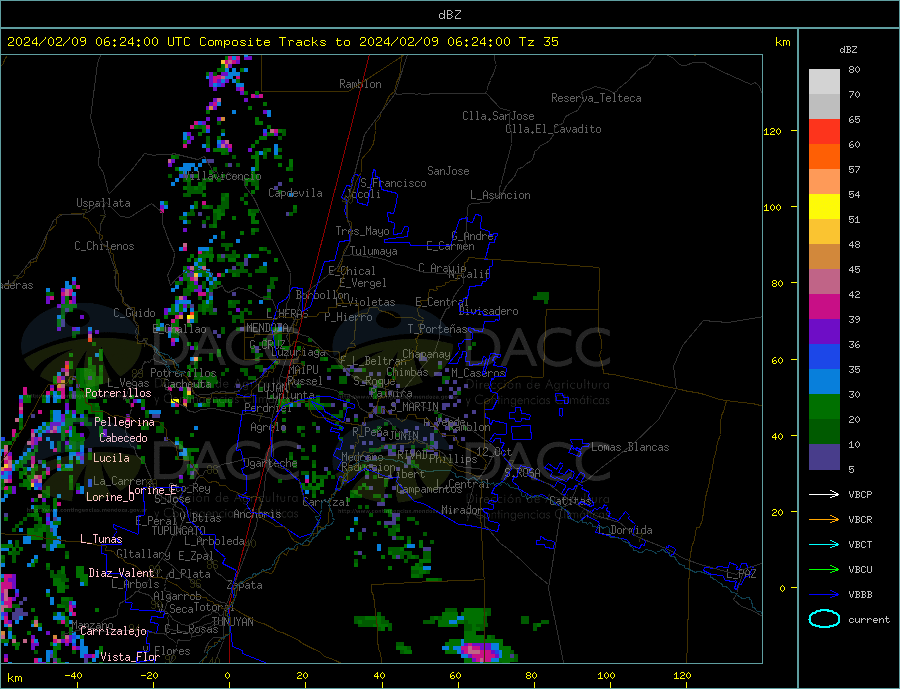This screenshot has height=689, width=900.
Task: Click the 'L_Tunas' map label
Action: coord(101,539)
